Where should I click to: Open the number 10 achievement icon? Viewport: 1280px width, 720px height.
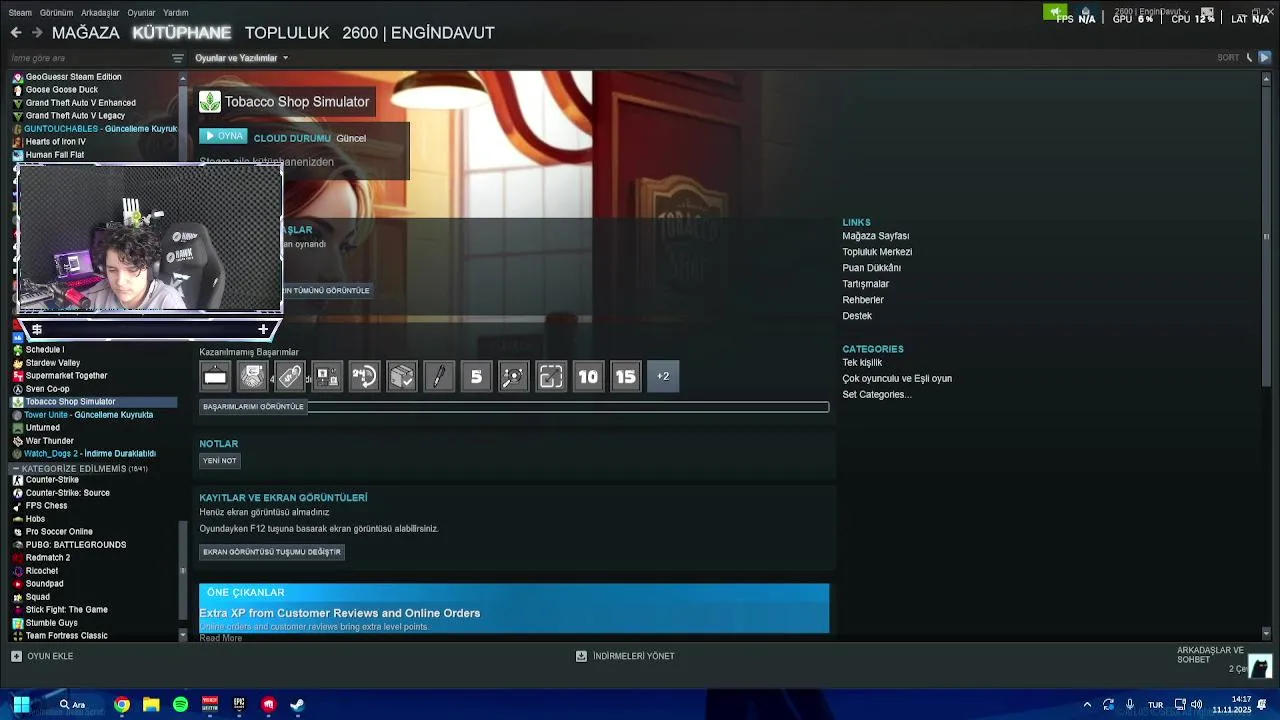(588, 377)
